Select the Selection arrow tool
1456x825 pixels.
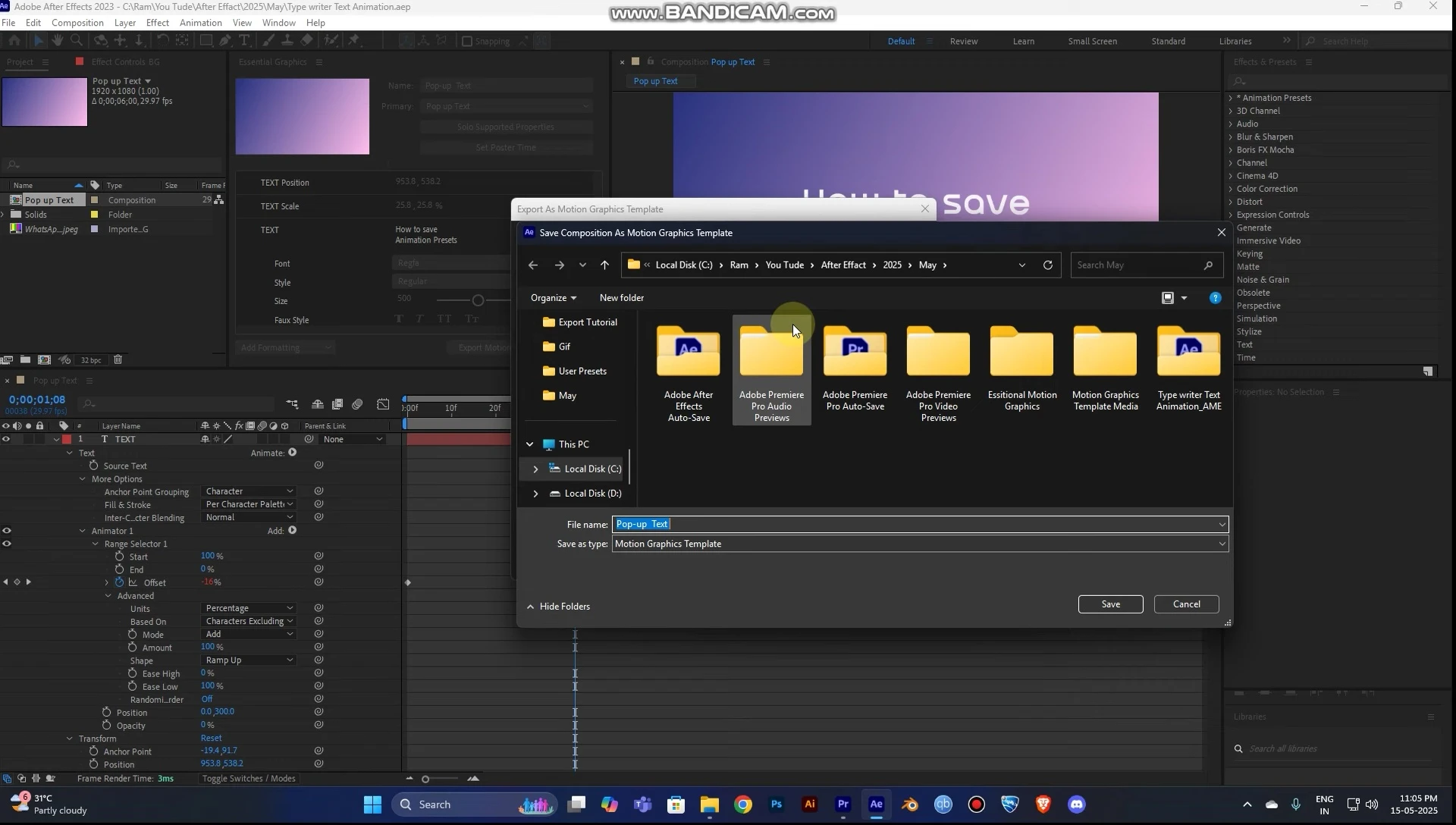point(39,40)
